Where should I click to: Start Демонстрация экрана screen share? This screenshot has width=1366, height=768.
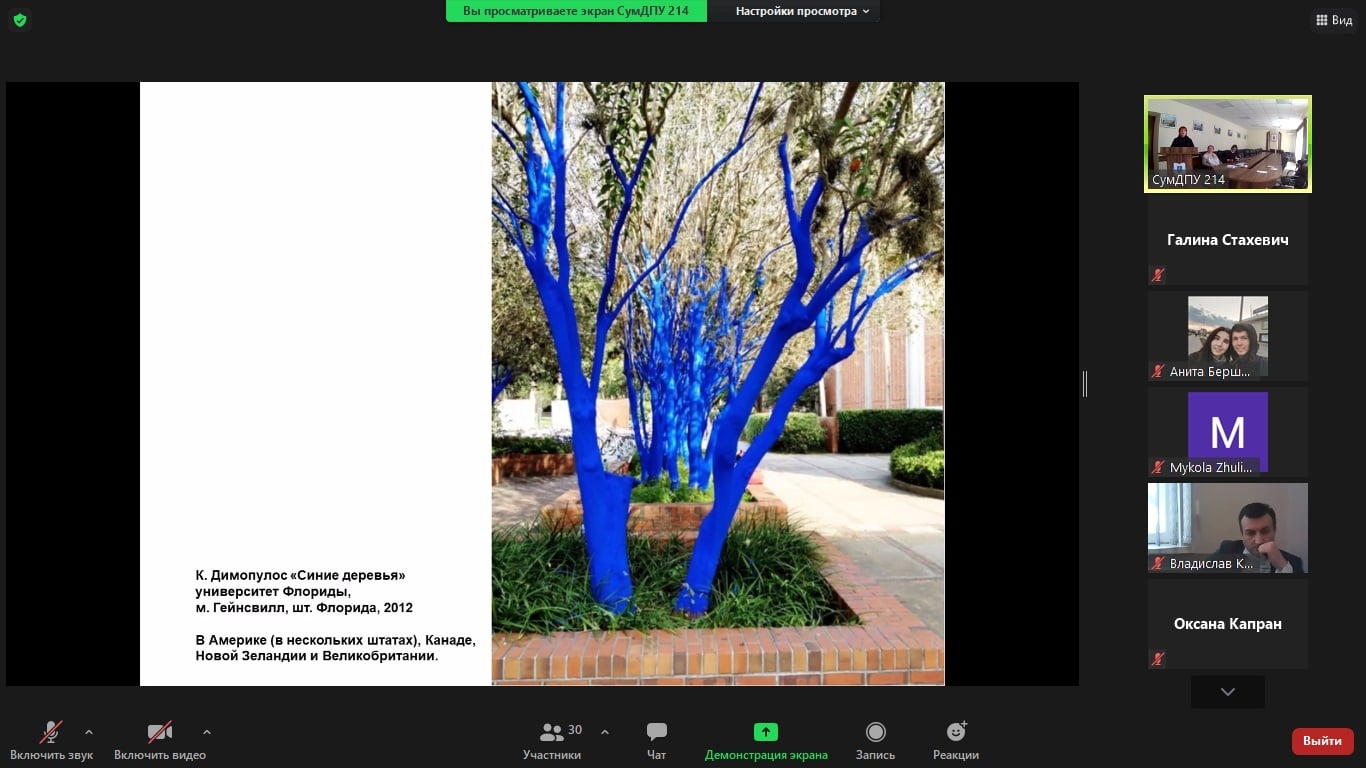point(766,741)
